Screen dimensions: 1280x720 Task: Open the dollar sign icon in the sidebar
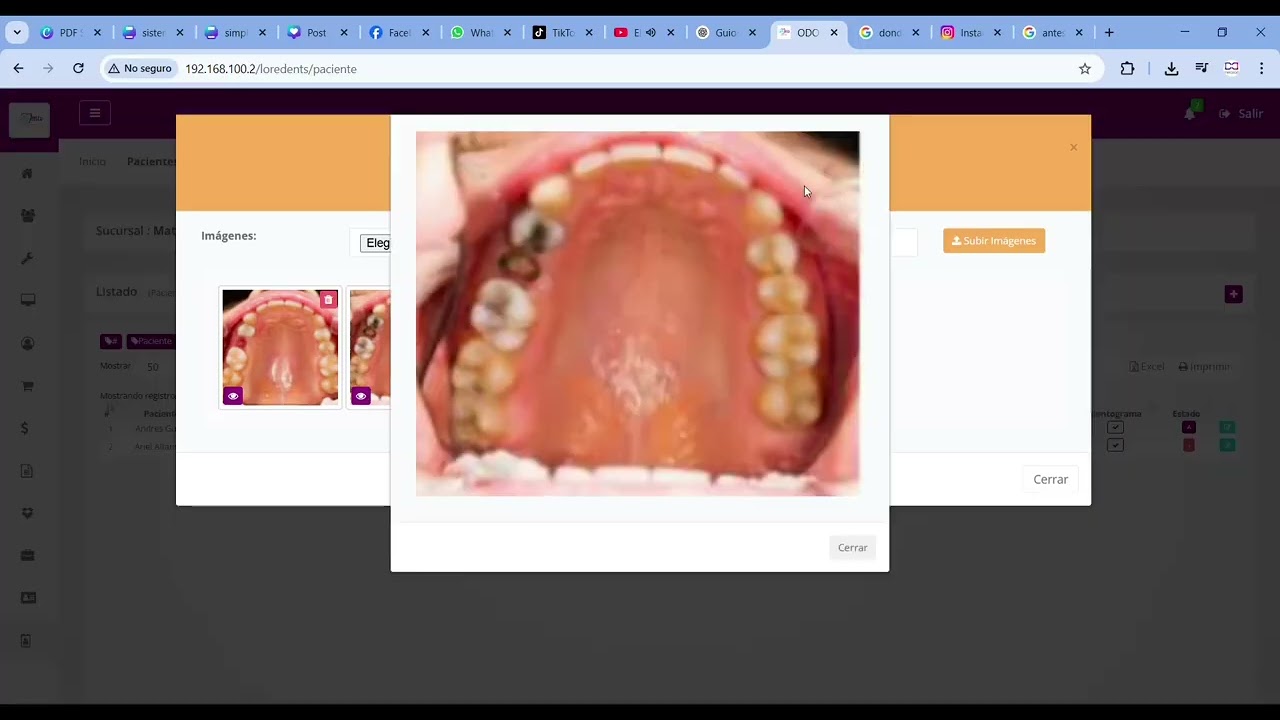[25, 428]
